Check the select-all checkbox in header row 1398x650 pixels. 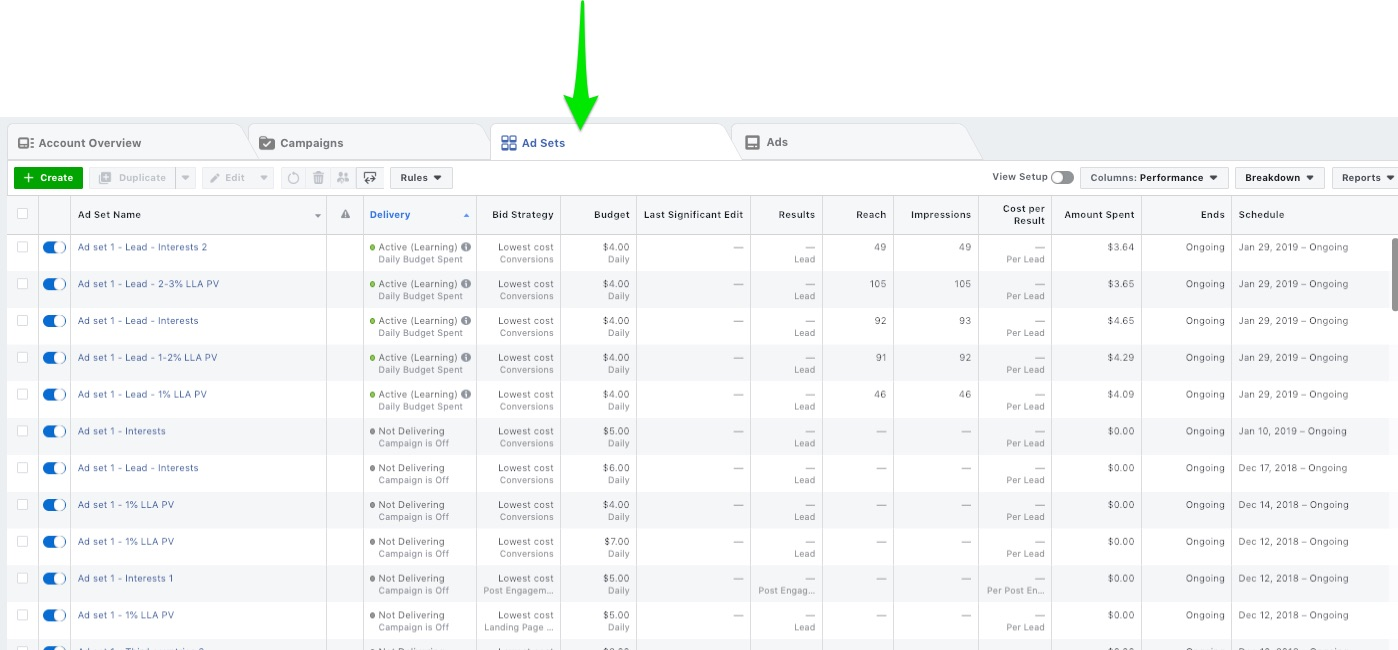tap(23, 214)
